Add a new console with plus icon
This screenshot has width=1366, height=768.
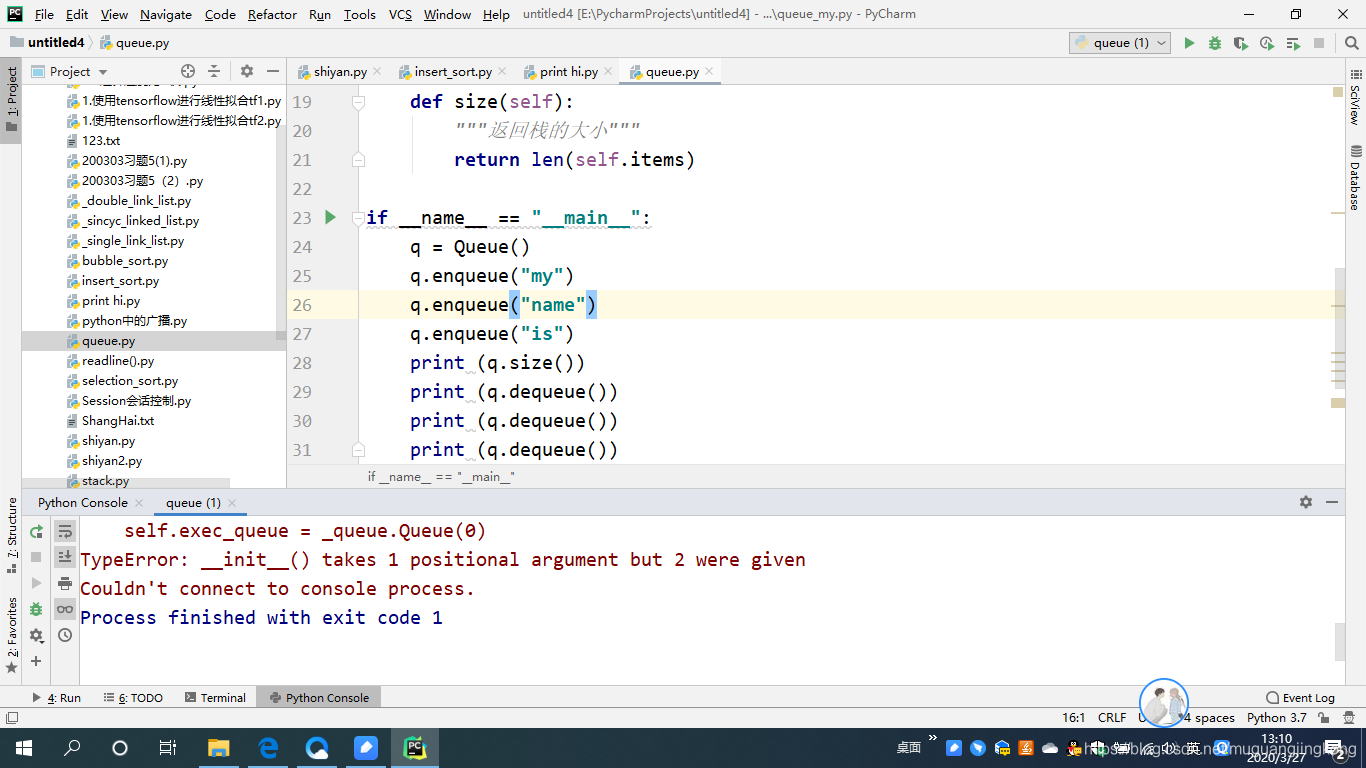(36, 661)
